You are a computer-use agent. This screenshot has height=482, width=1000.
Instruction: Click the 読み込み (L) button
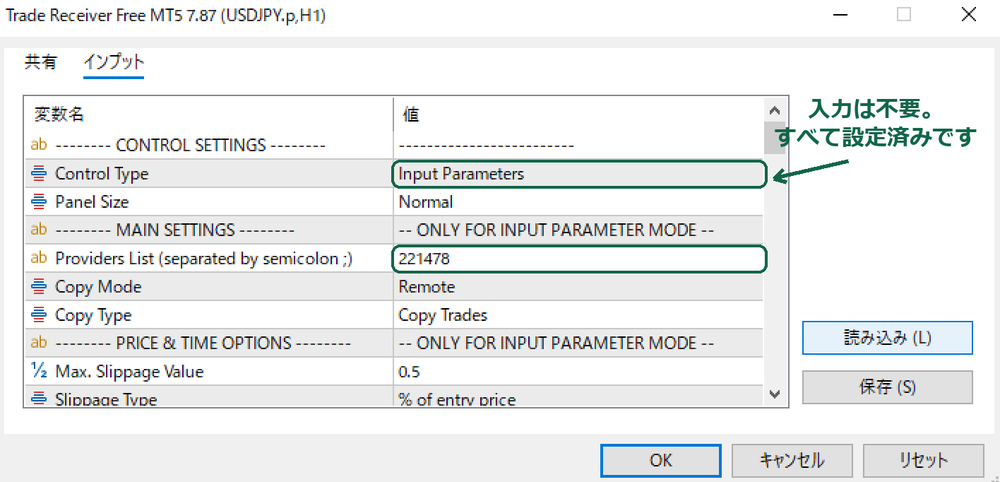(887, 338)
